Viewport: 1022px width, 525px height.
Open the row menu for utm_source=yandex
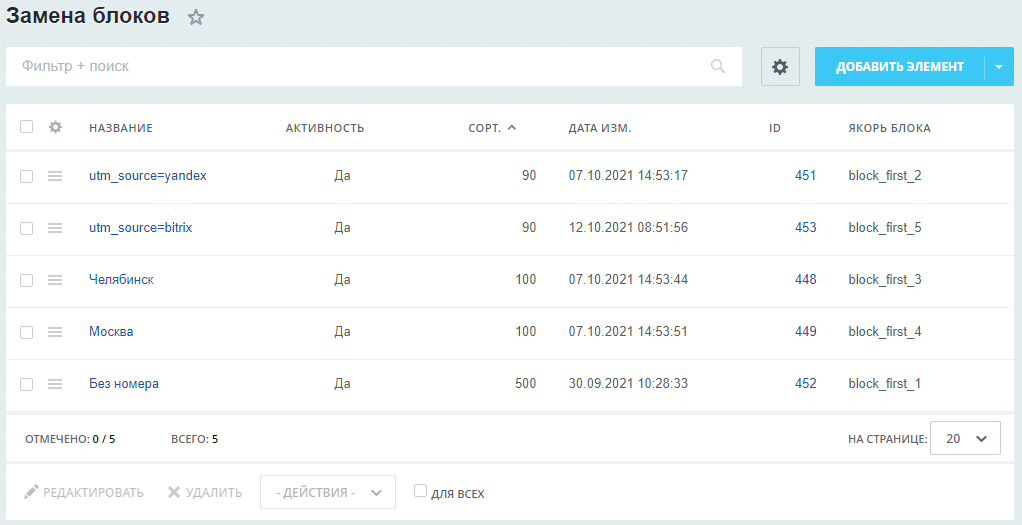click(55, 176)
